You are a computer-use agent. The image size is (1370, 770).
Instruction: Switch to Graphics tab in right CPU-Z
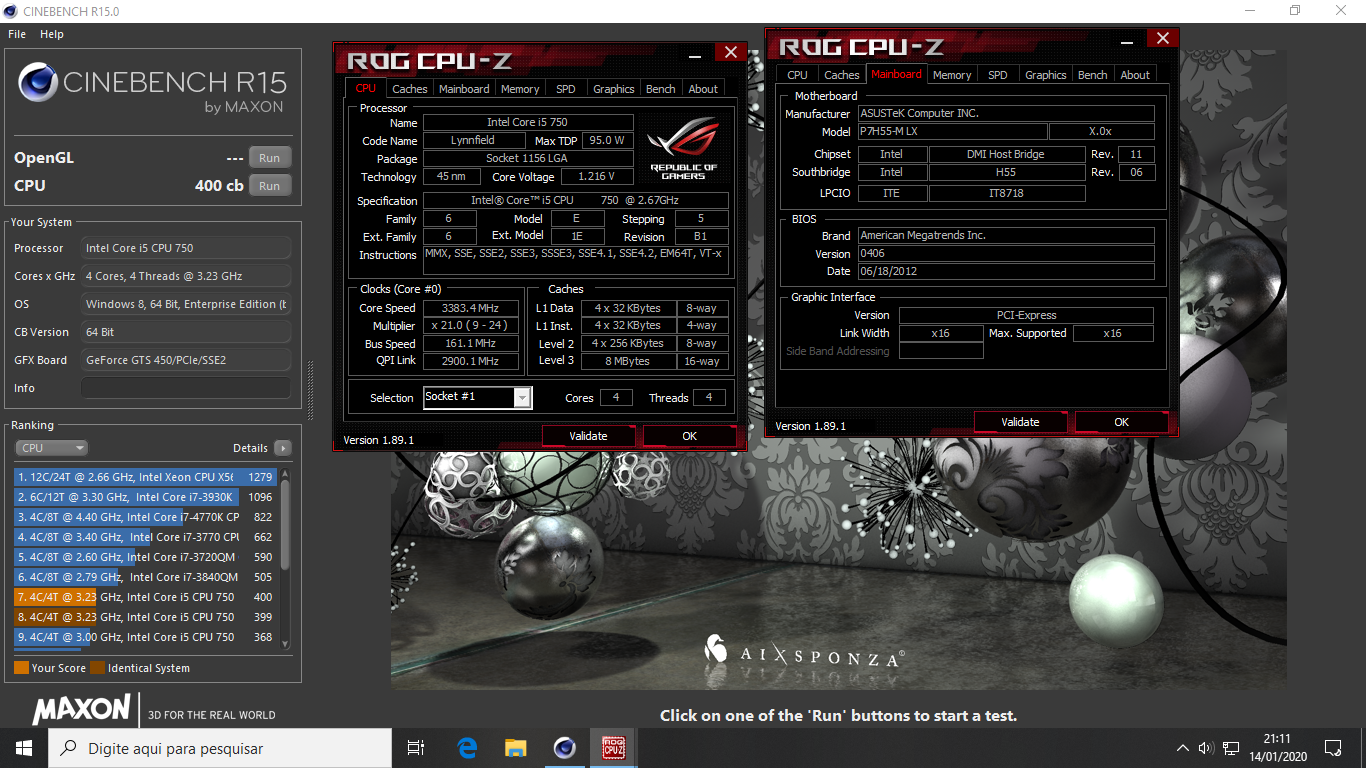[1046, 75]
